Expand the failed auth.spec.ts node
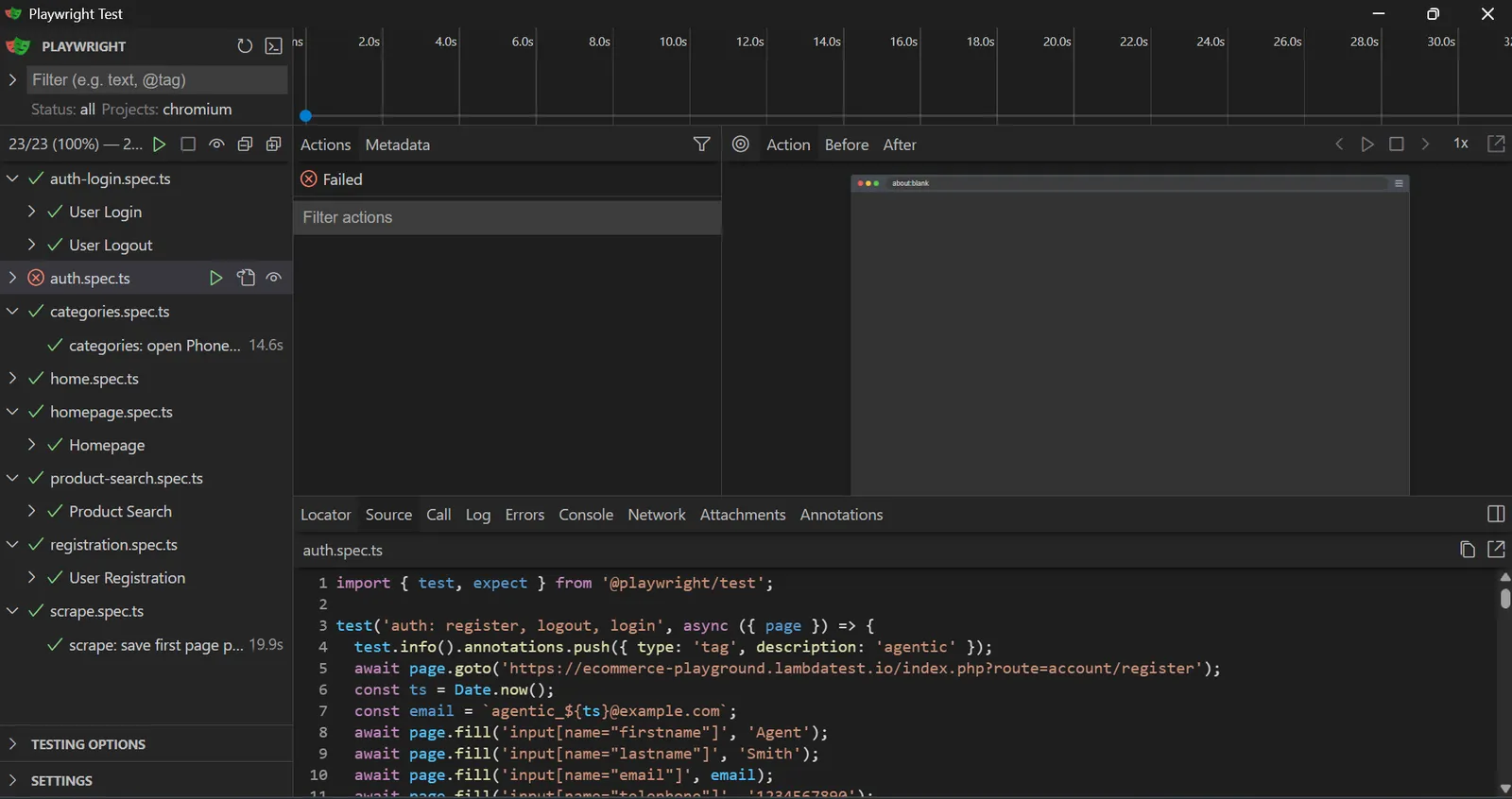 [x=12, y=278]
